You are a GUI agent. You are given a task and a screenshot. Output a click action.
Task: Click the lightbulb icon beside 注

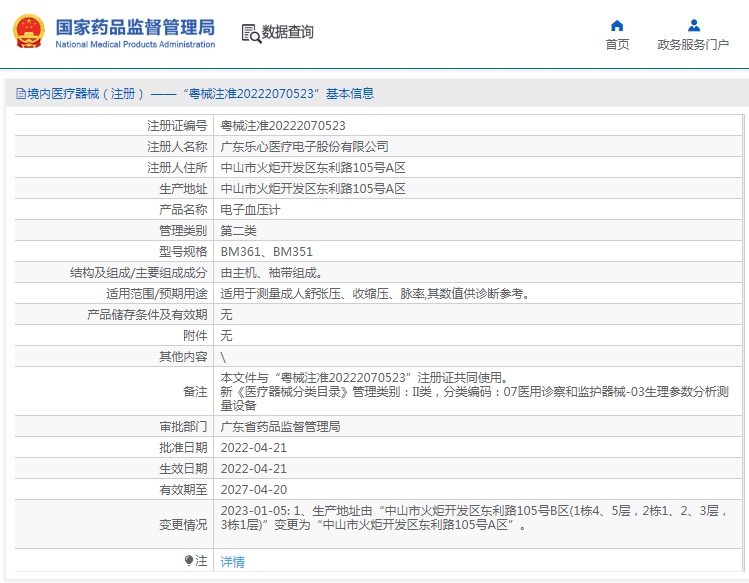[x=189, y=560]
